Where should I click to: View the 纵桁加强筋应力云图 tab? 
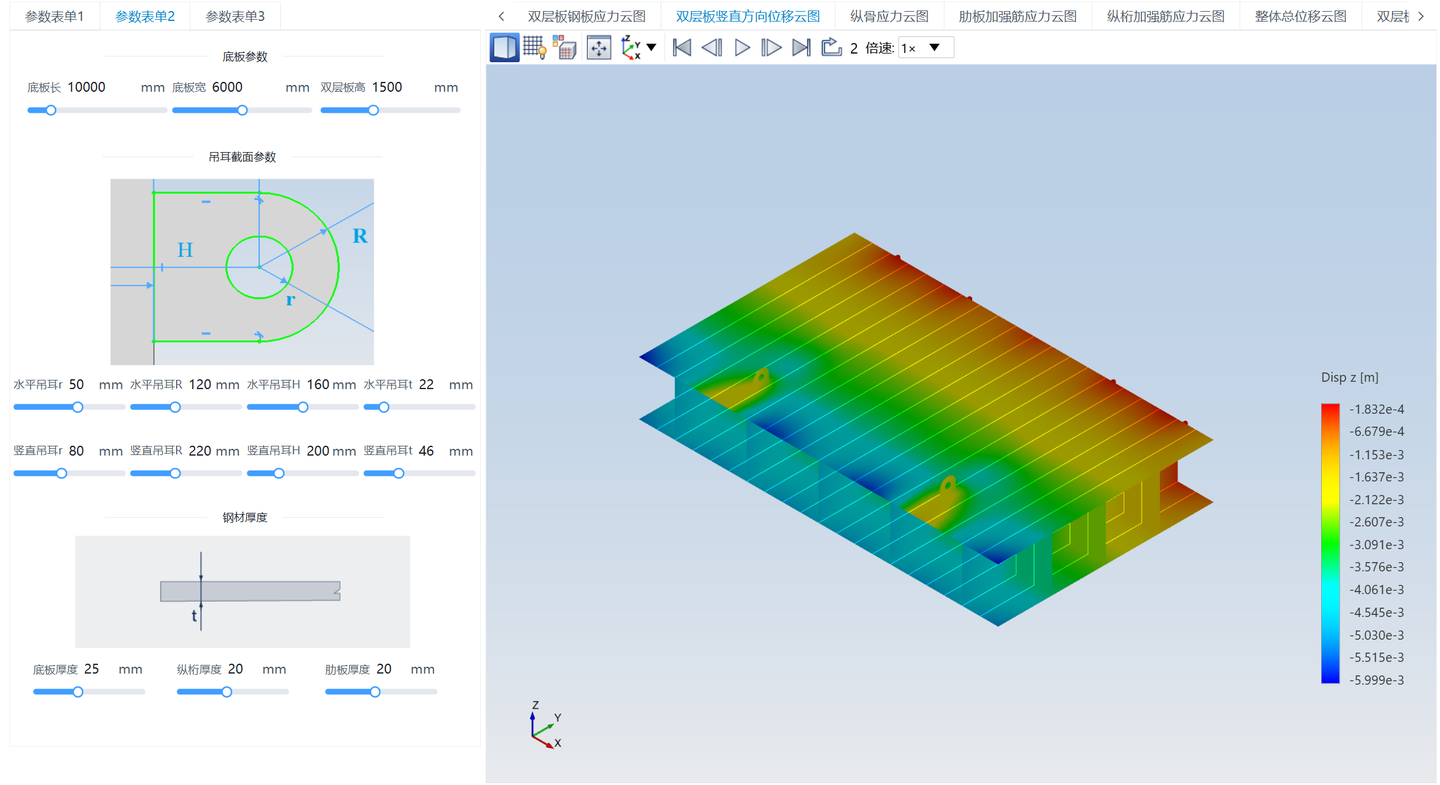pos(1165,16)
